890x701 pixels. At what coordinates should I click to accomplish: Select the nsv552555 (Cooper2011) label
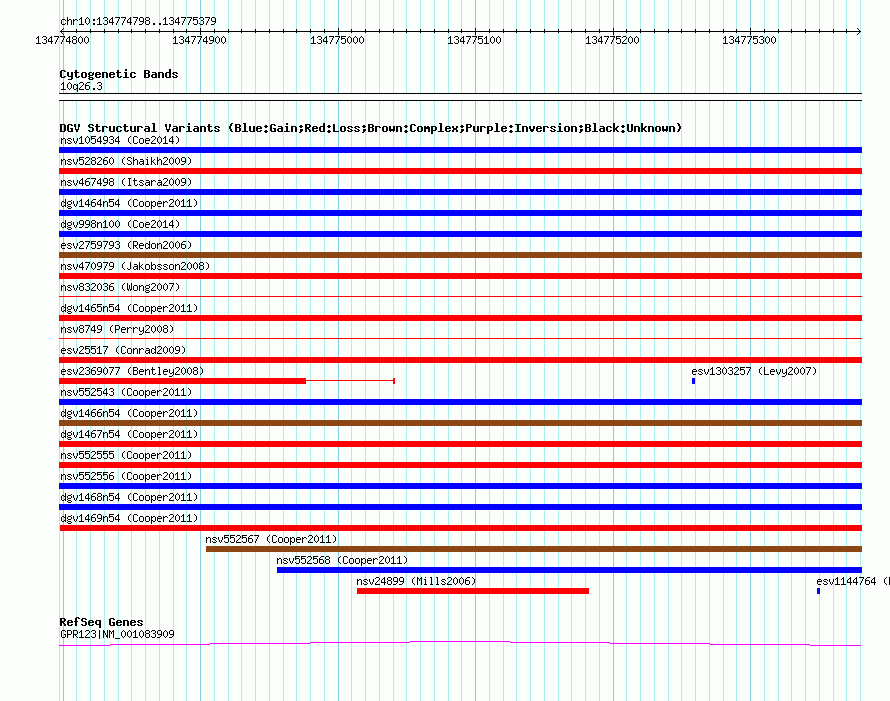(x=126, y=455)
